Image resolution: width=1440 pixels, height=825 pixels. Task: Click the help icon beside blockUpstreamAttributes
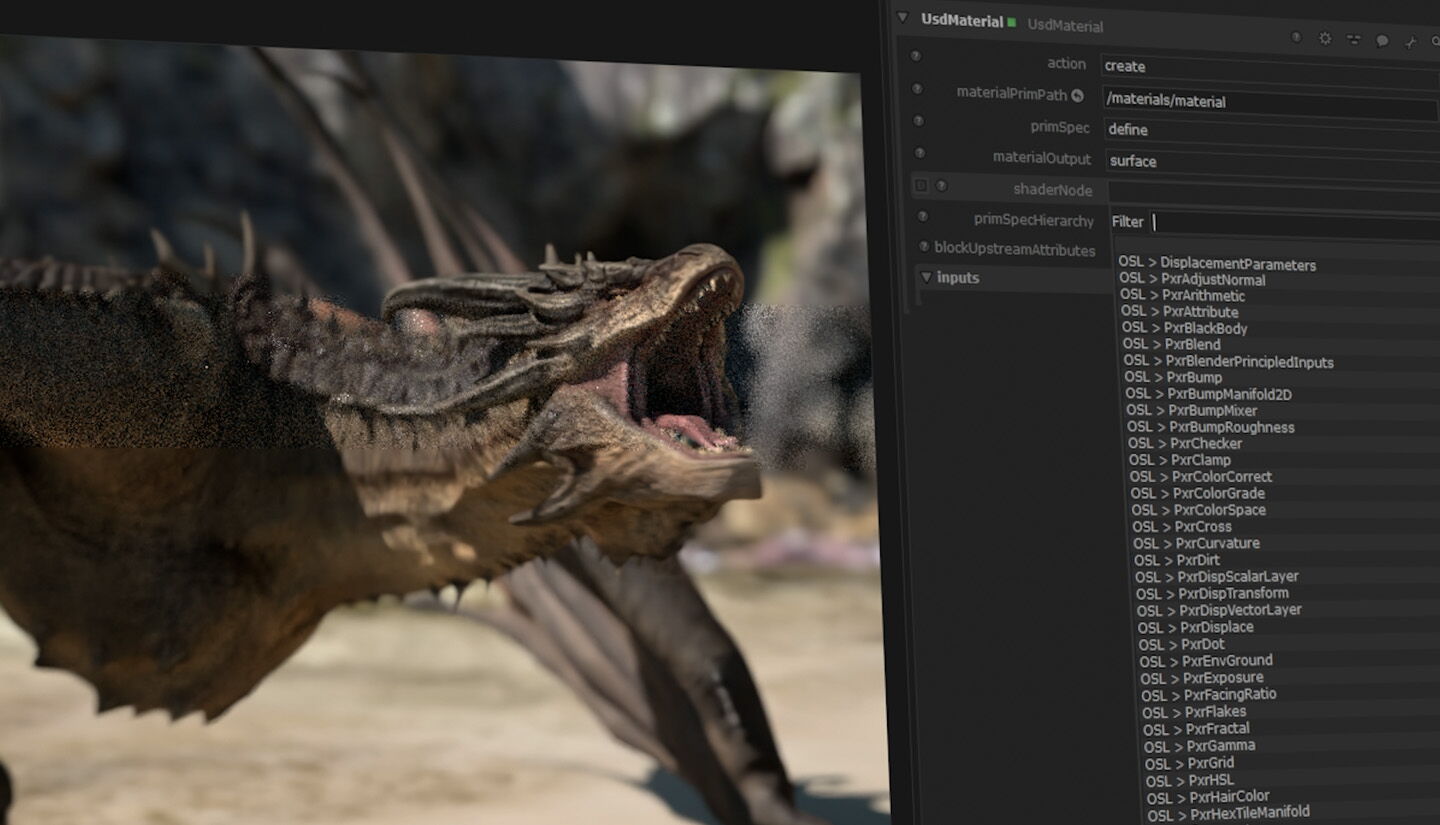pyautogui.click(x=924, y=247)
